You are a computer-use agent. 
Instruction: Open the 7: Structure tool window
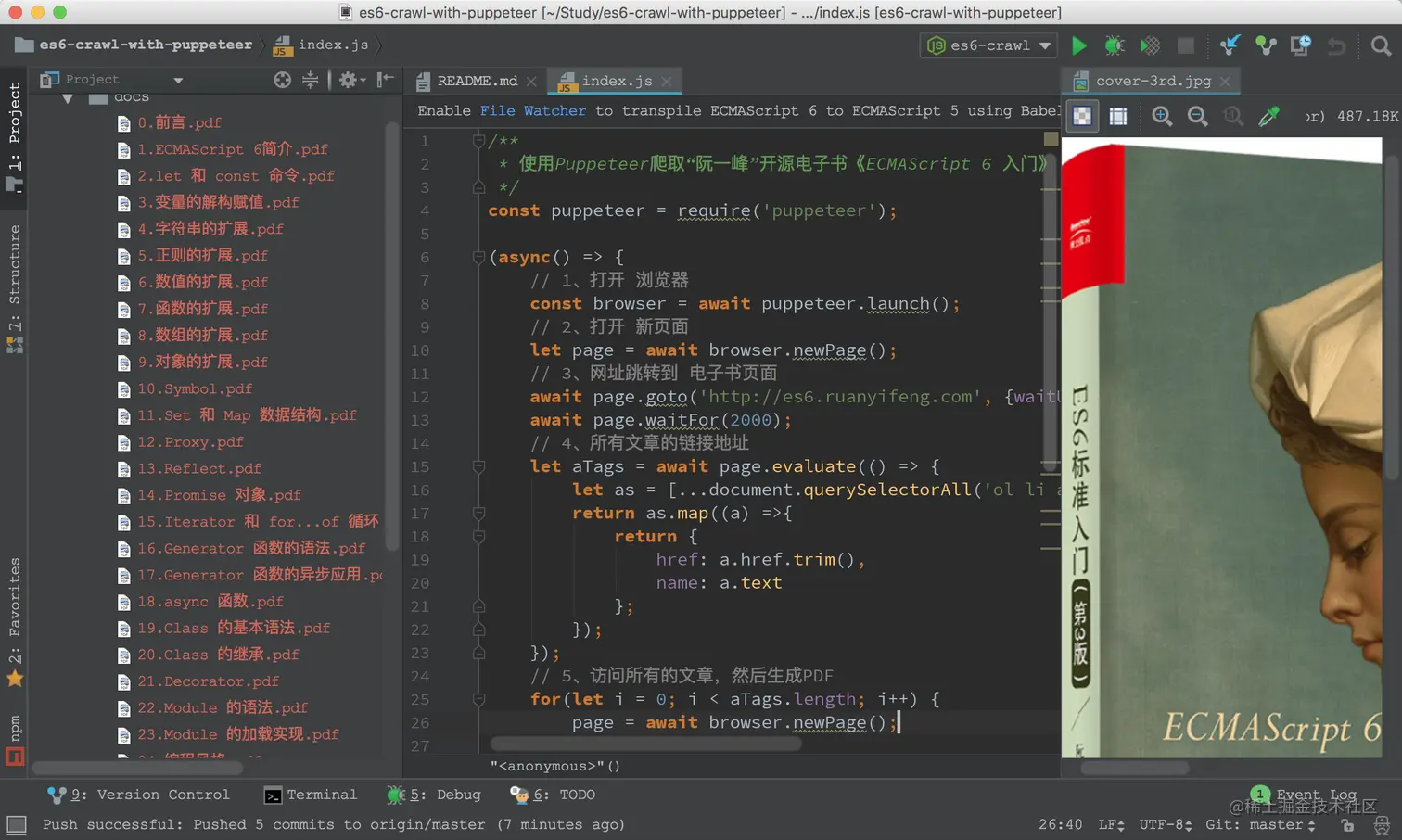(x=15, y=288)
